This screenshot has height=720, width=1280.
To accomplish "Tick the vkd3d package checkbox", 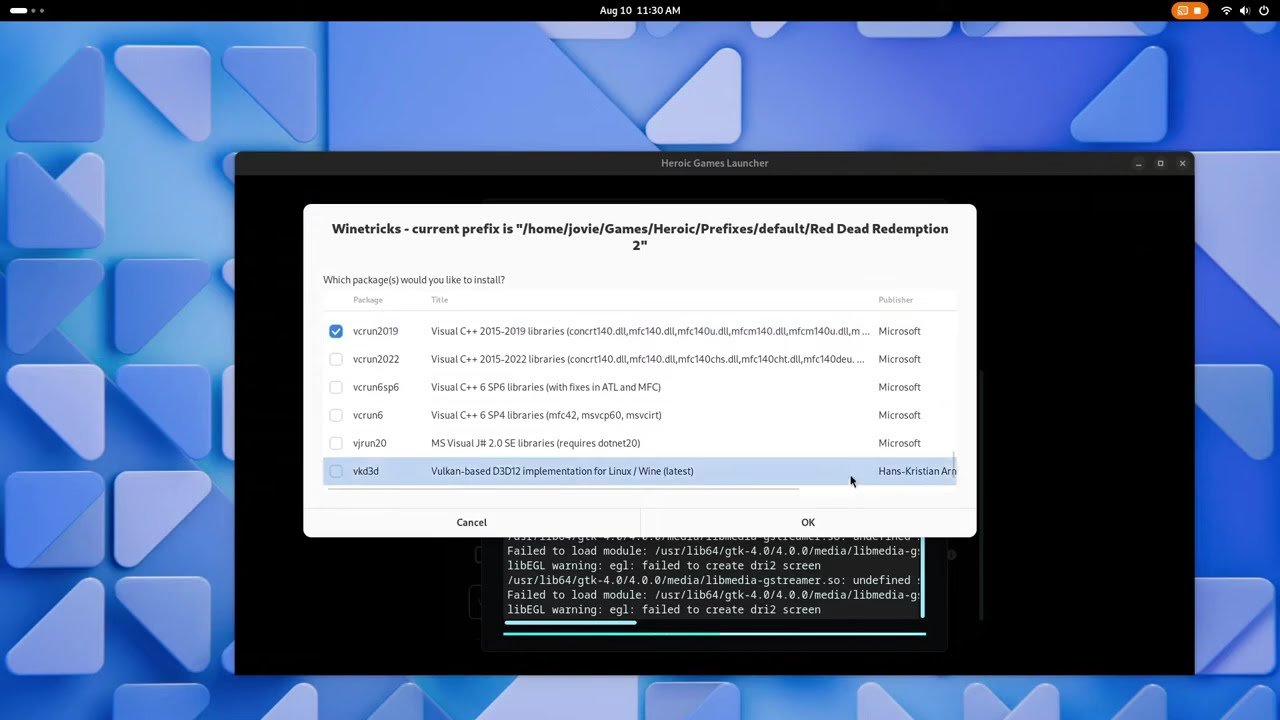I will coord(336,471).
